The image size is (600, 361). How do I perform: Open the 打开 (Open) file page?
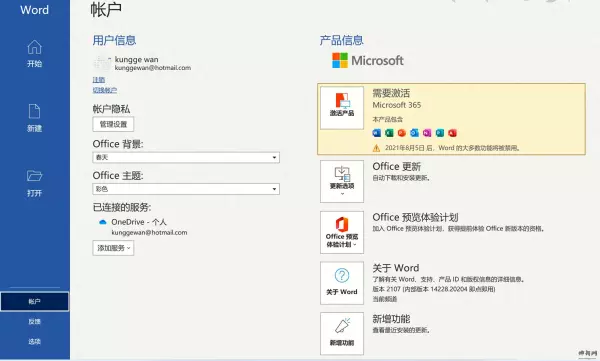pyautogui.click(x=34, y=183)
